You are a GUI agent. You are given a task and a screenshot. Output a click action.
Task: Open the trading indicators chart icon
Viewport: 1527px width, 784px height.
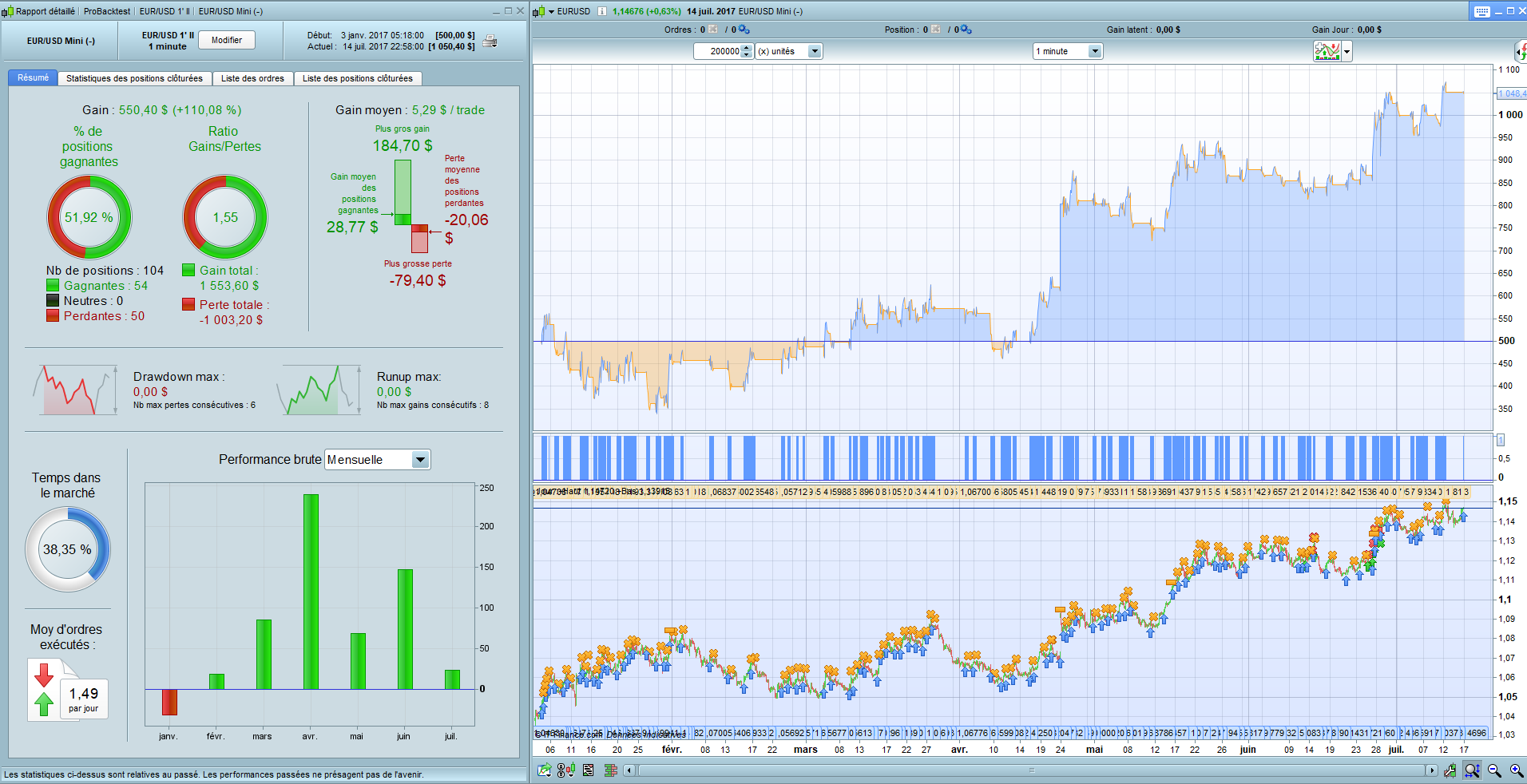[1327, 51]
